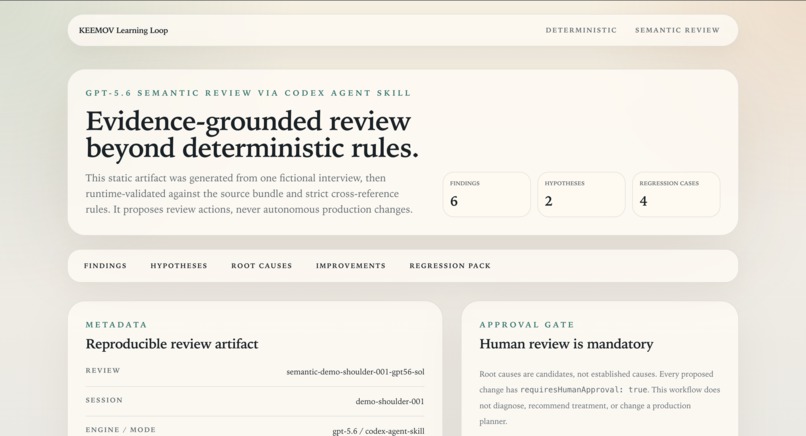Open the KEEMOV Learning Loop home link
The height and width of the screenshot is (436, 806).
pos(123,30)
